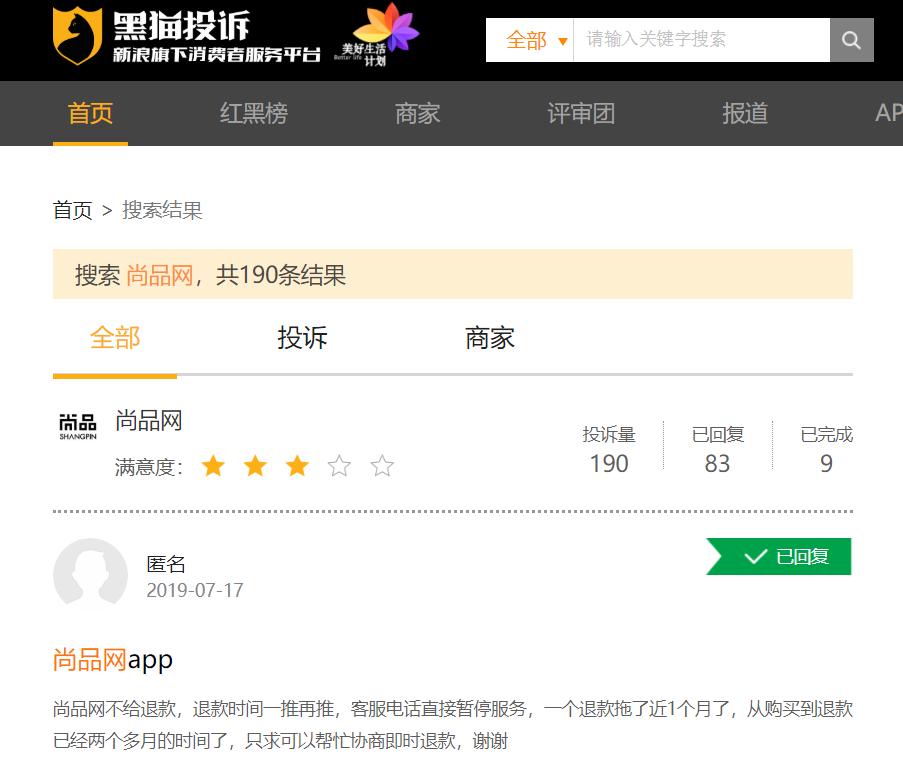Click the anonymous user avatar
This screenshot has width=903, height=774.
tap(90, 575)
